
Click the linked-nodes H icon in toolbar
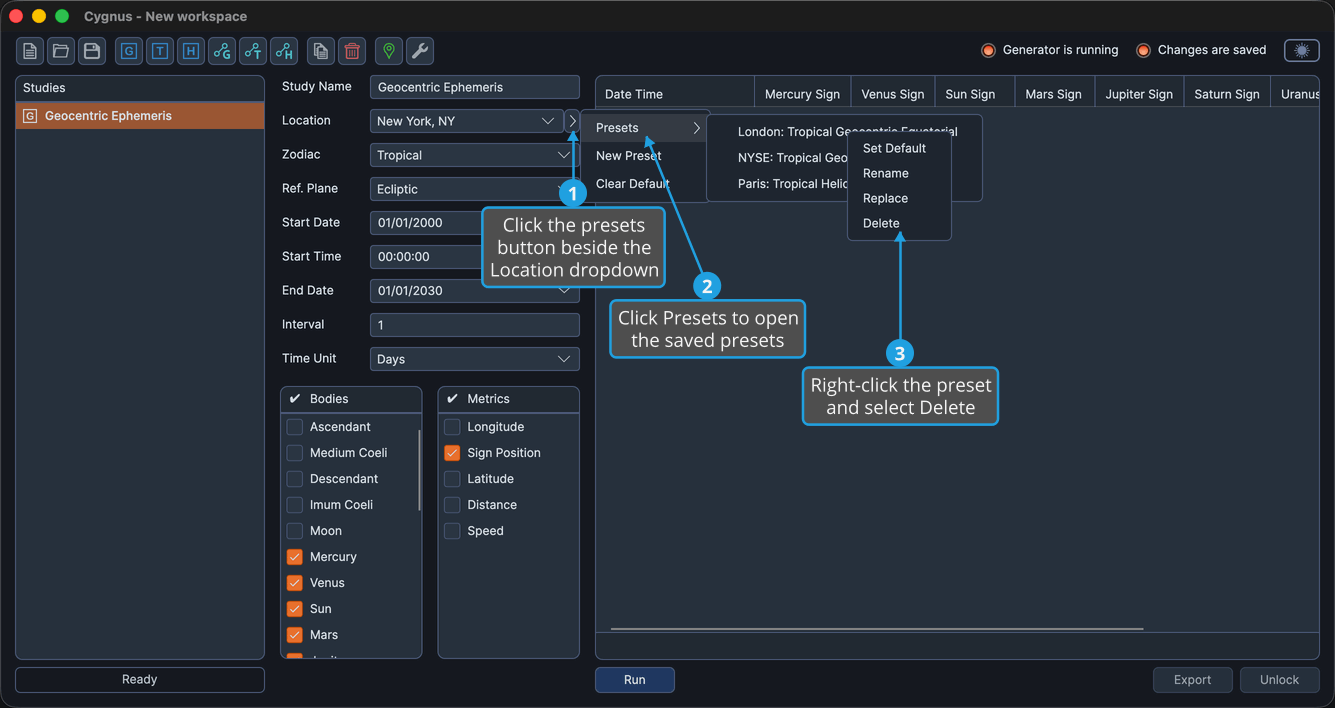[x=284, y=51]
